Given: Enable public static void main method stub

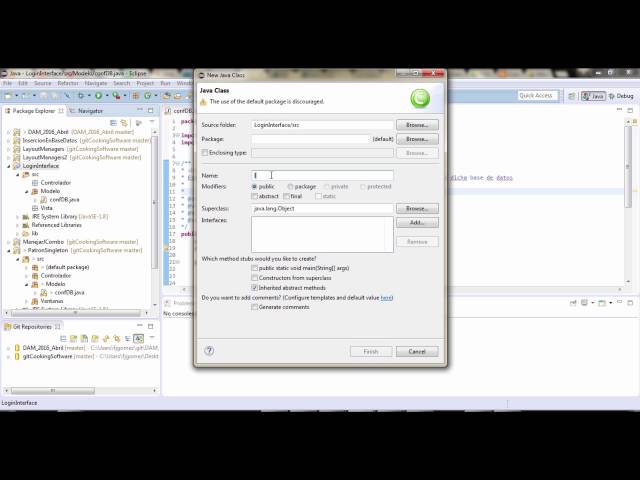Looking at the screenshot, I should [254, 268].
